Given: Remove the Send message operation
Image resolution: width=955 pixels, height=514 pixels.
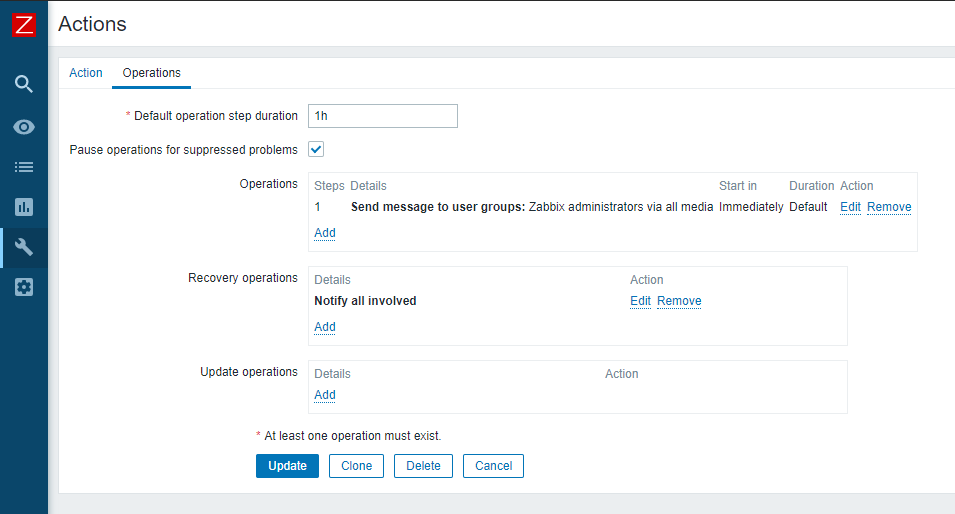Looking at the screenshot, I should [x=889, y=207].
